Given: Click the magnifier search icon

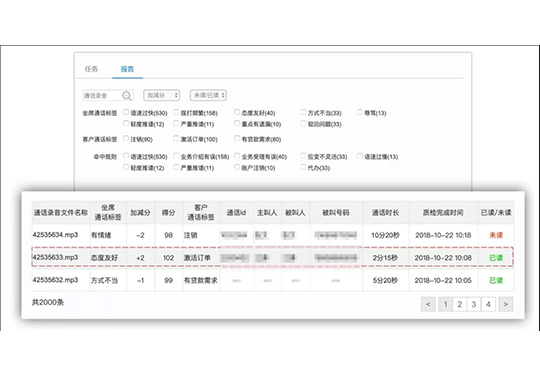Looking at the screenshot, I should (127, 95).
